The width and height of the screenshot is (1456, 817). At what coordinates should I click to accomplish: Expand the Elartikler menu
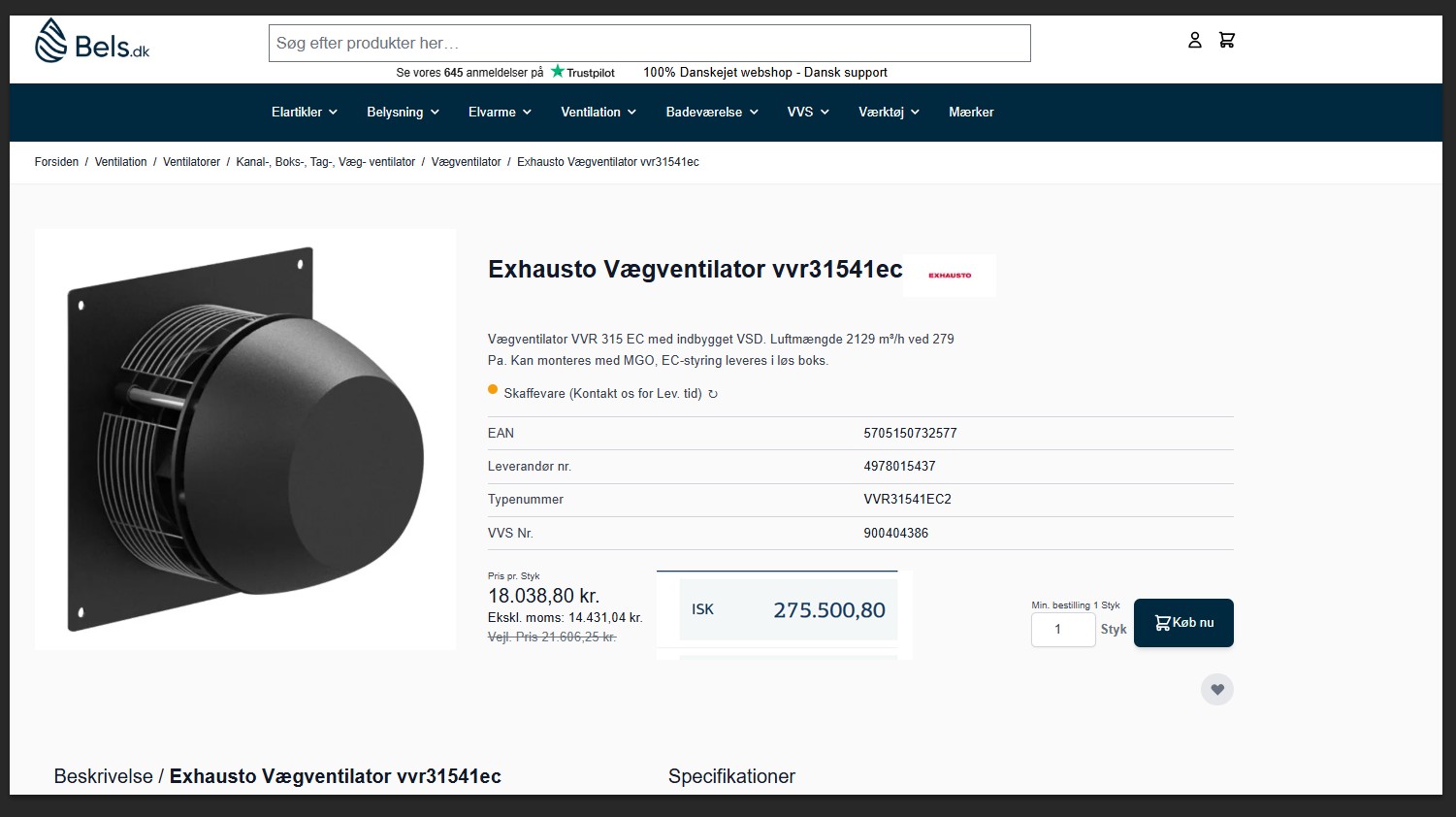pyautogui.click(x=305, y=112)
